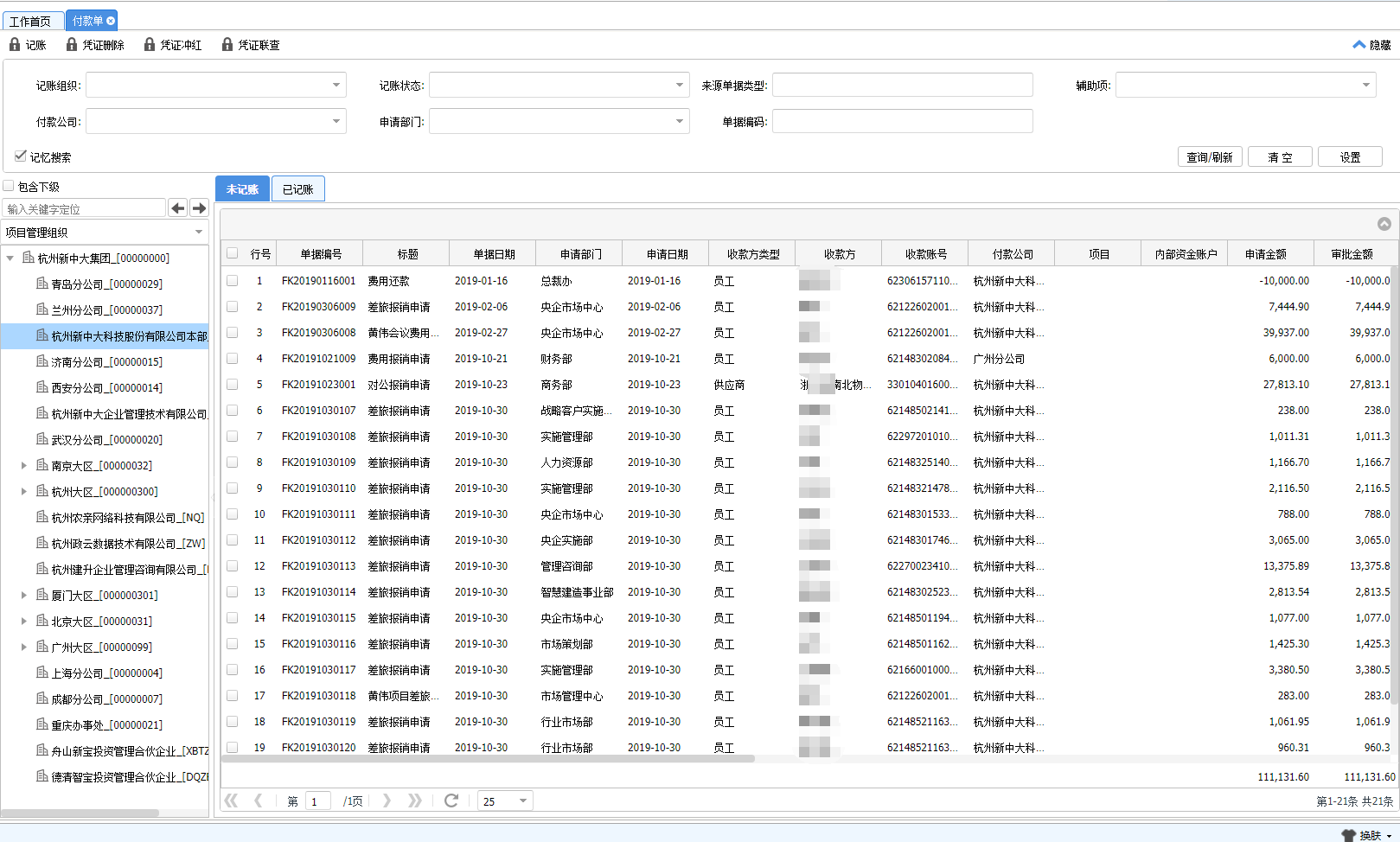Open the 记账组织 dropdown
This screenshot has width=1400, height=842.
tap(336, 85)
